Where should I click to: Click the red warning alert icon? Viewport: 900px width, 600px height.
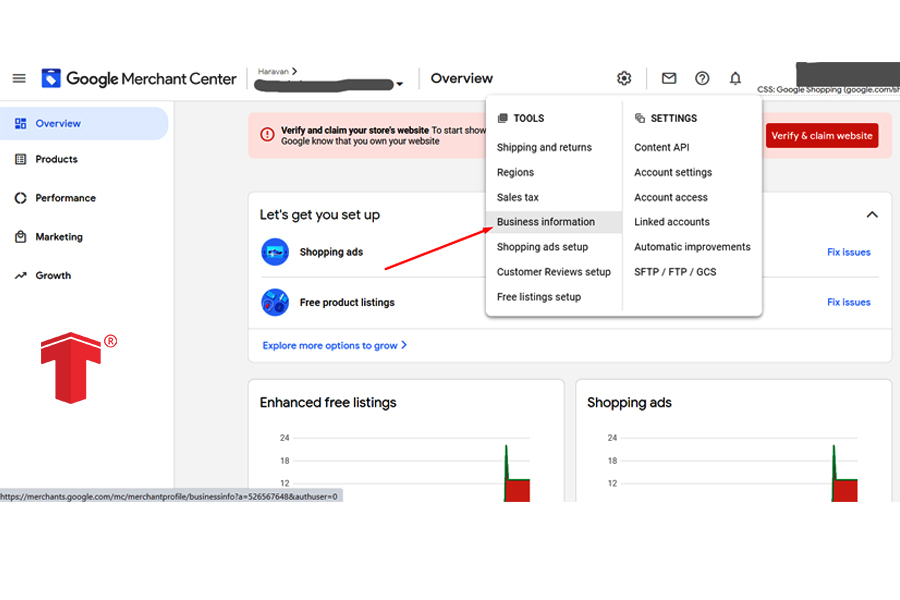267,134
